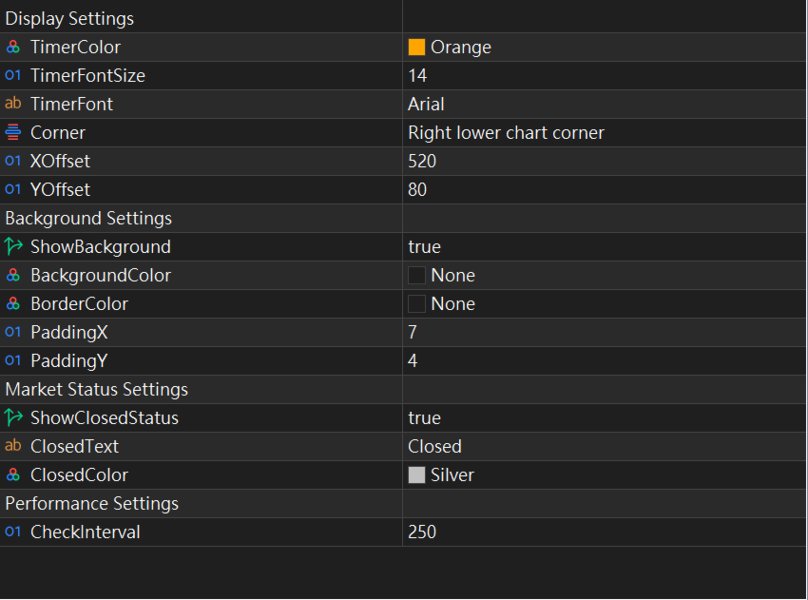This screenshot has height=600, width=808.
Task: Toggle the ShowBackground true value
Action: 603,246
